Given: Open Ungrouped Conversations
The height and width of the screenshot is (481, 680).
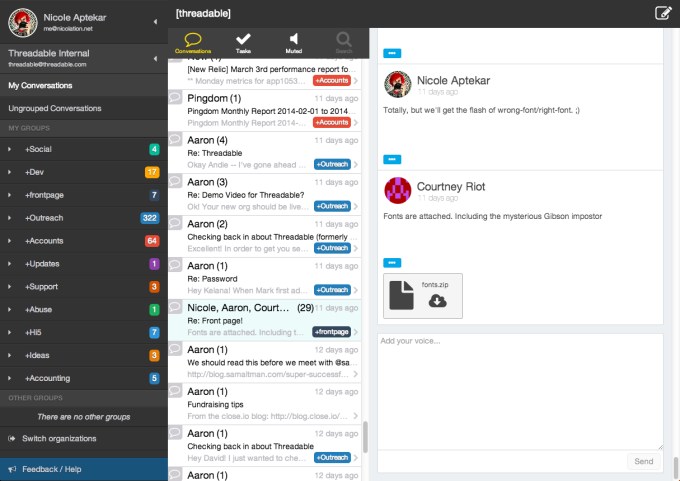Looking at the screenshot, I should pyautogui.click(x=84, y=108).
